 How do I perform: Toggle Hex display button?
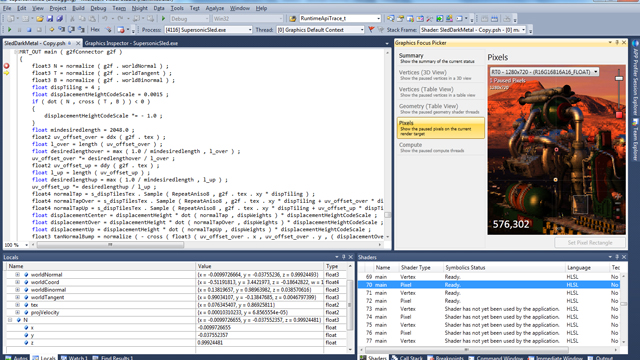(x=95, y=30)
